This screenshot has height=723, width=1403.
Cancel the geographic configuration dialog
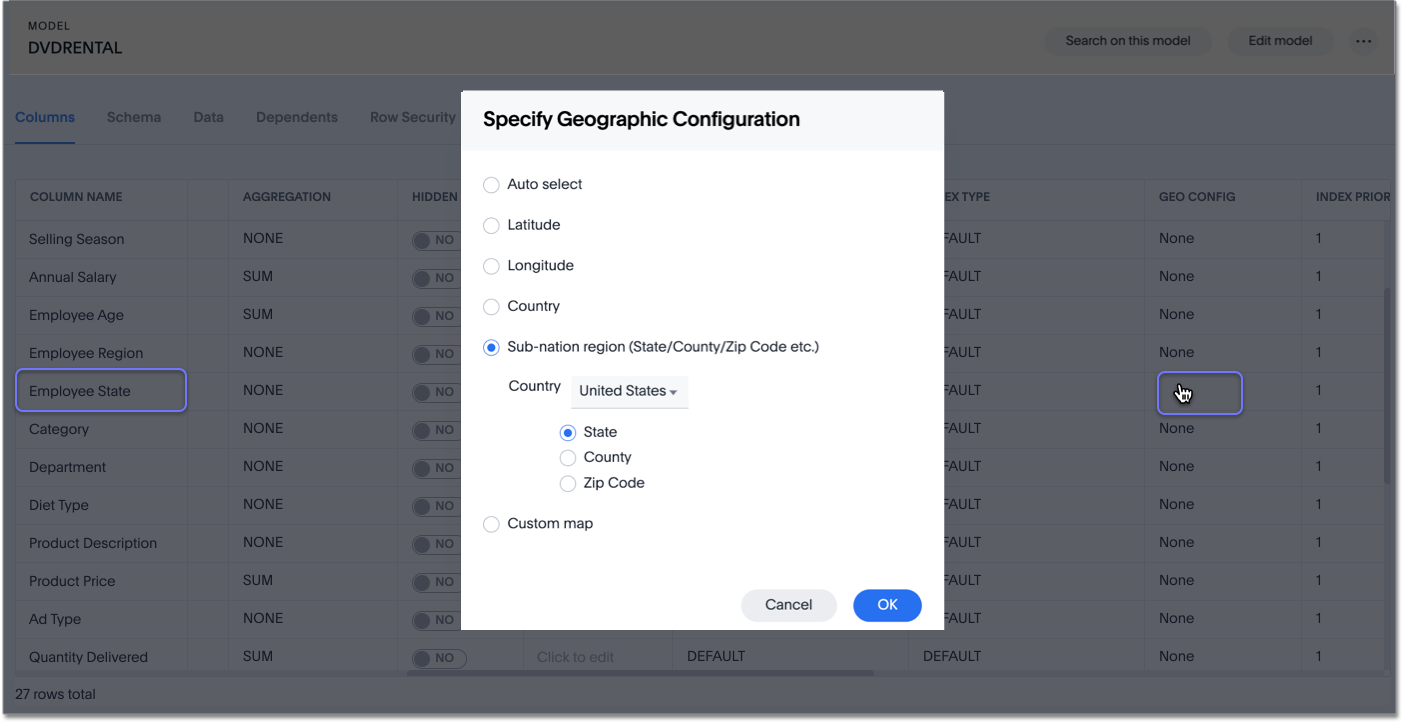[789, 605]
